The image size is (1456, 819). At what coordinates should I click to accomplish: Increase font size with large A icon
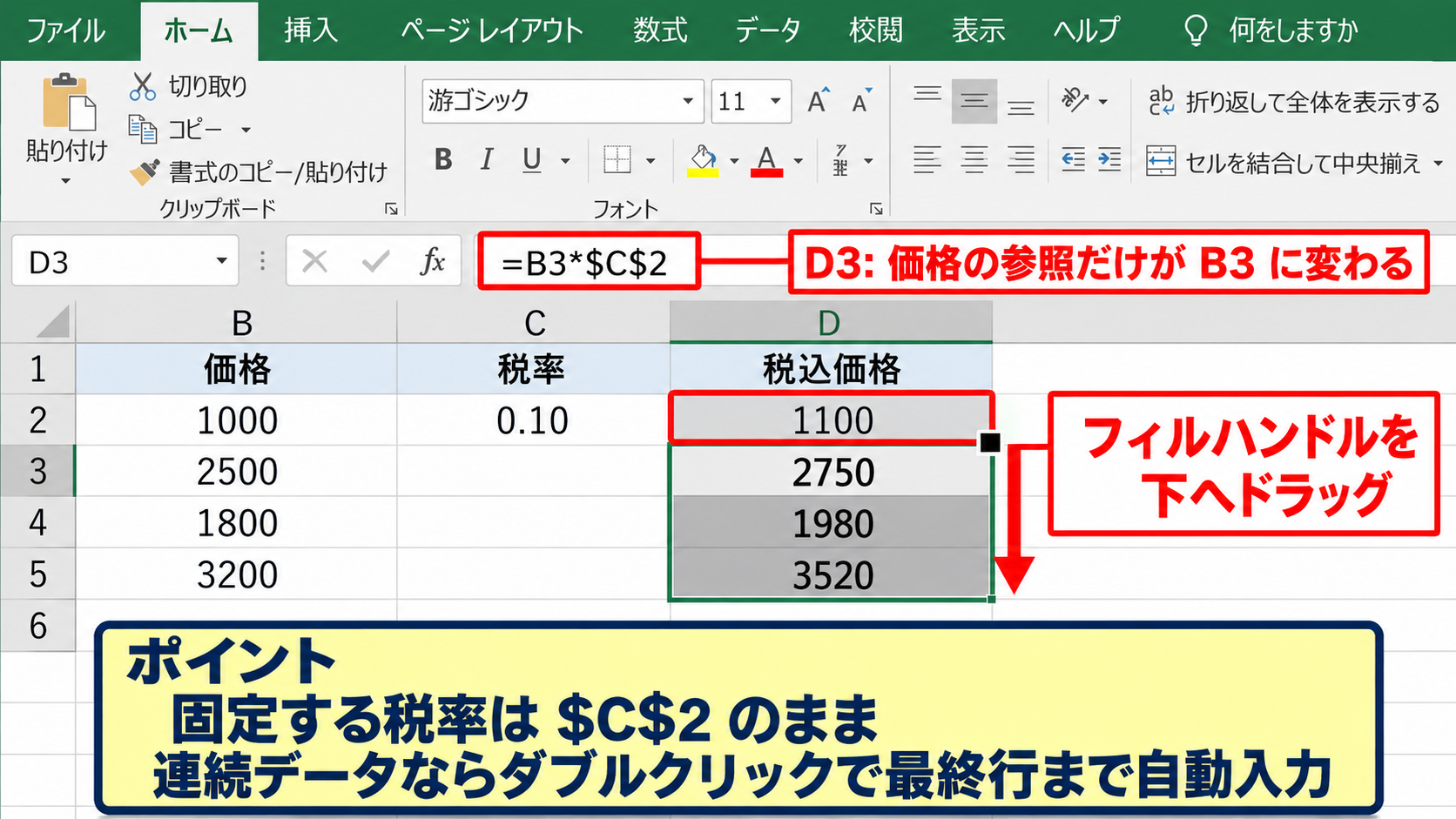pyautogui.click(x=818, y=102)
